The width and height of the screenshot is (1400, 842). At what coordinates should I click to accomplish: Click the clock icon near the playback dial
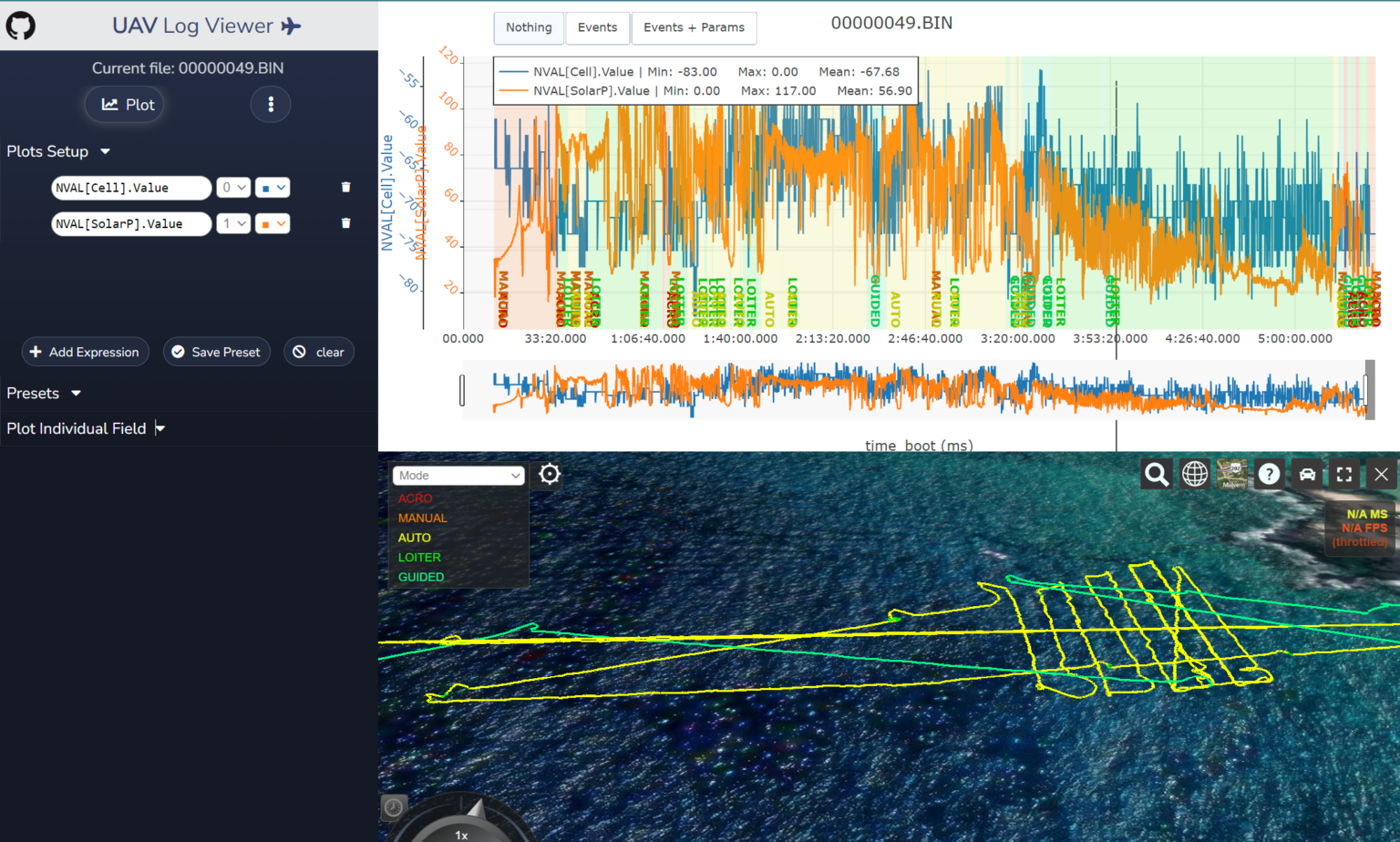coord(392,806)
